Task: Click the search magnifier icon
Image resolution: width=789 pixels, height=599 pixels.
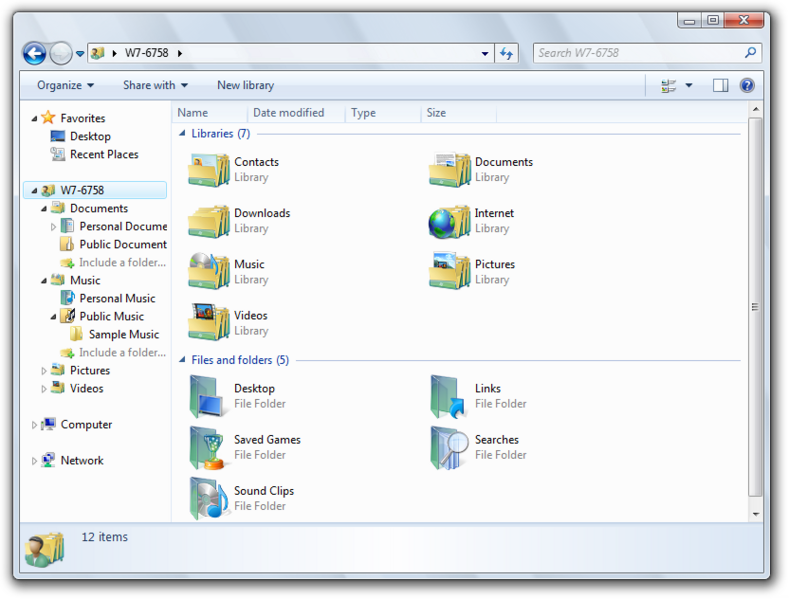Action: pos(750,52)
